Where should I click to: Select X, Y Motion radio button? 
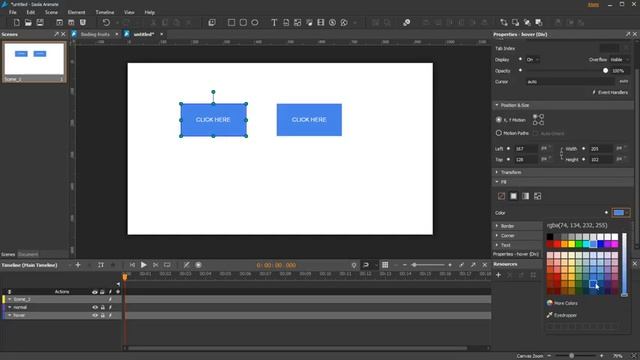[x=499, y=120]
